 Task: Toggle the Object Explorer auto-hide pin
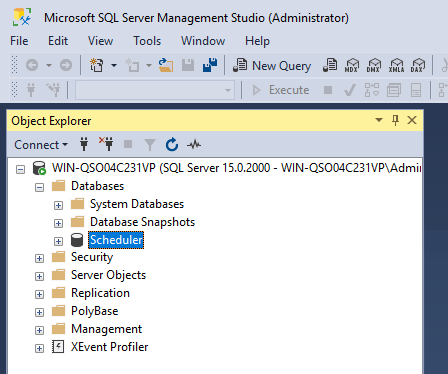395,120
